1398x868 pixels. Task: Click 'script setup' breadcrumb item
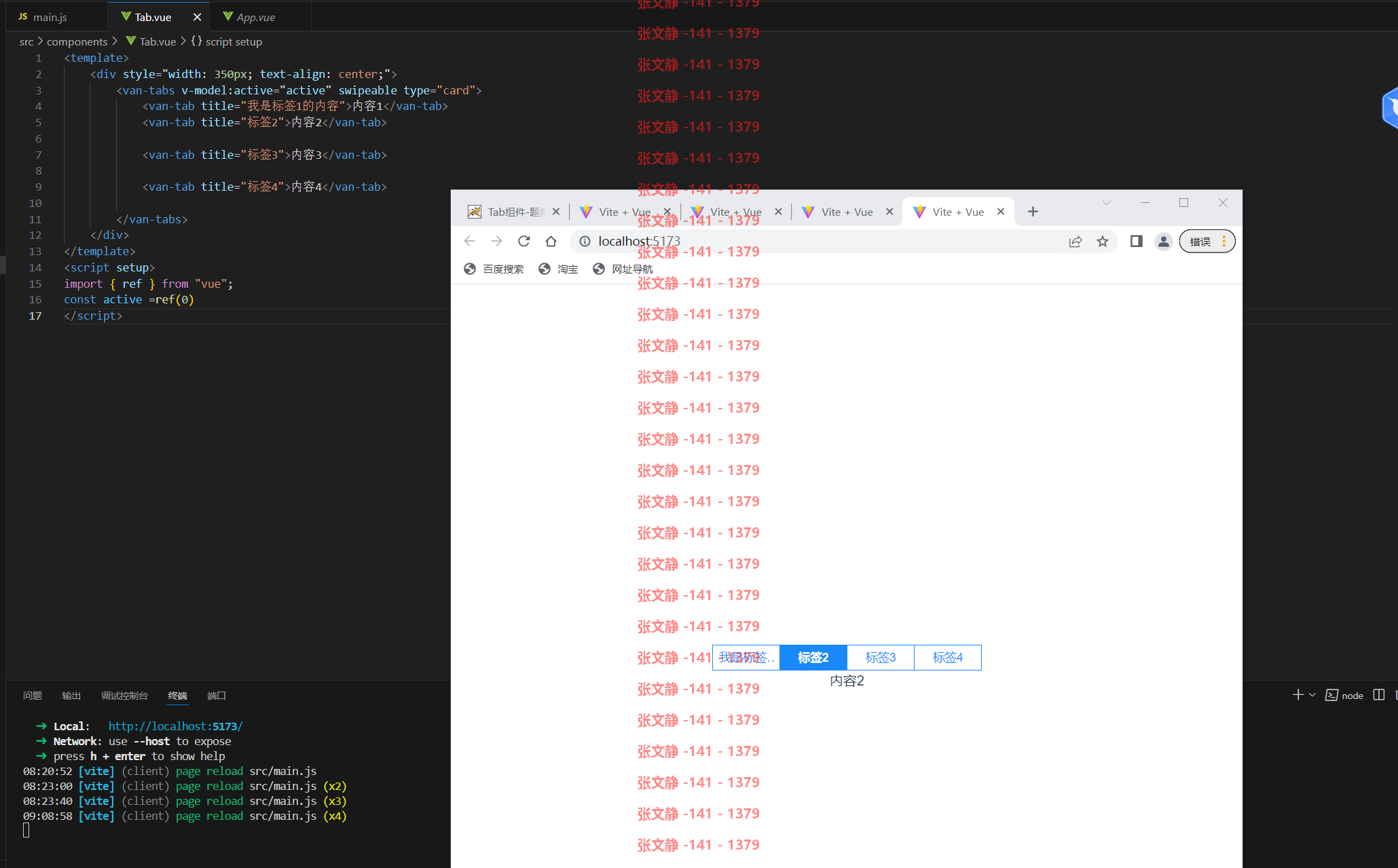pos(234,41)
